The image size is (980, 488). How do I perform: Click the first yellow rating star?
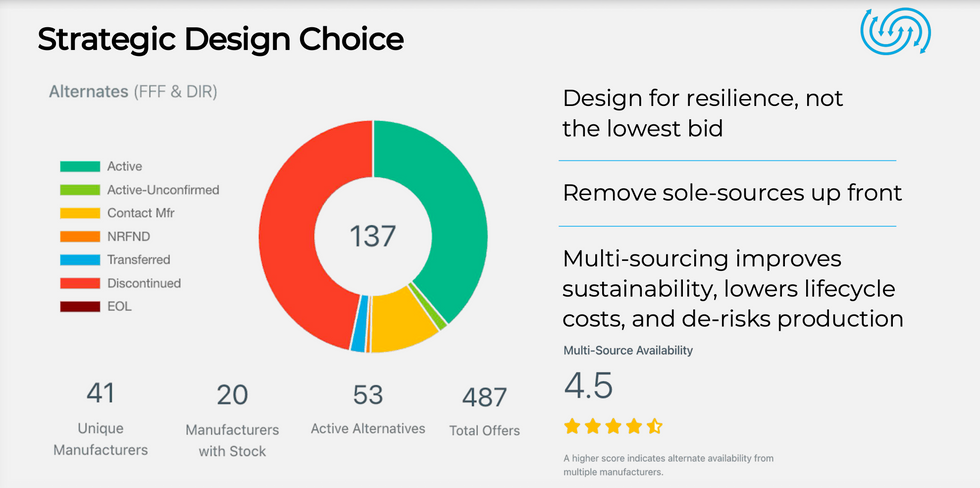point(573,426)
